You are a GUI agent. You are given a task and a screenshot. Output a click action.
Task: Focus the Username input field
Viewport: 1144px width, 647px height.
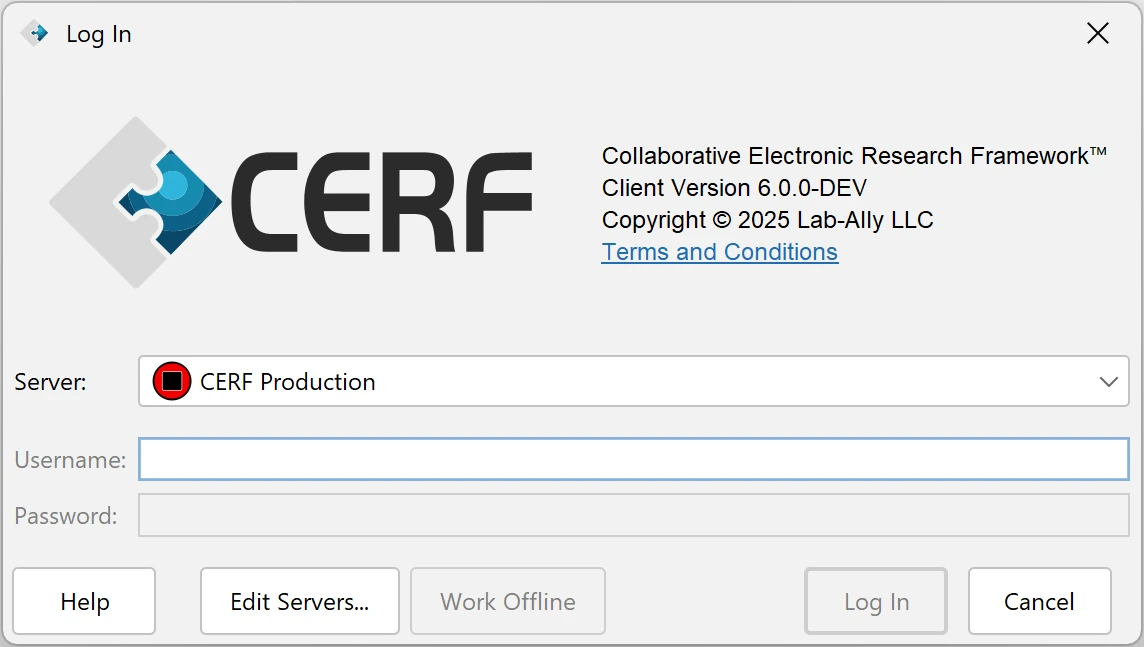tap(633, 460)
